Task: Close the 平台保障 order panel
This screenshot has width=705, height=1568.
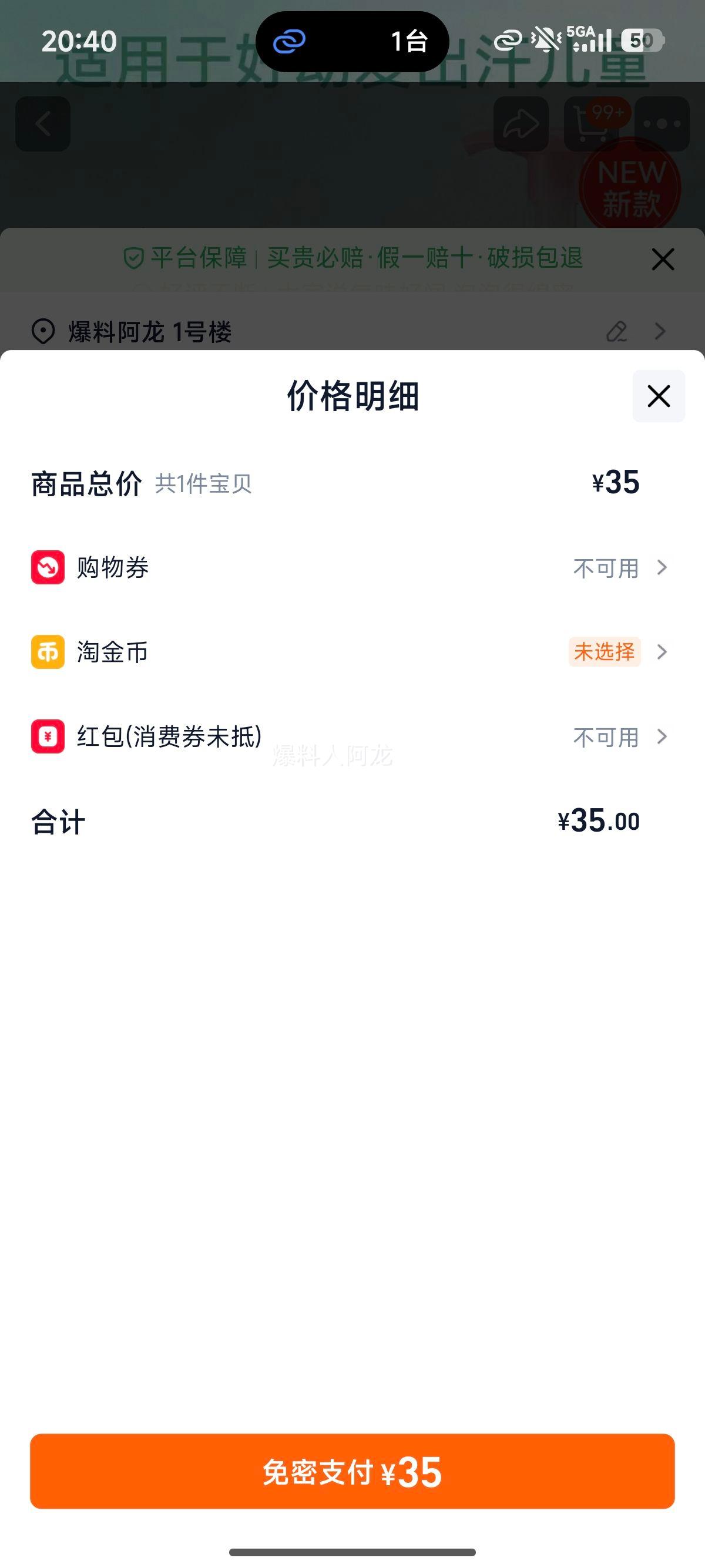Action: (x=662, y=260)
